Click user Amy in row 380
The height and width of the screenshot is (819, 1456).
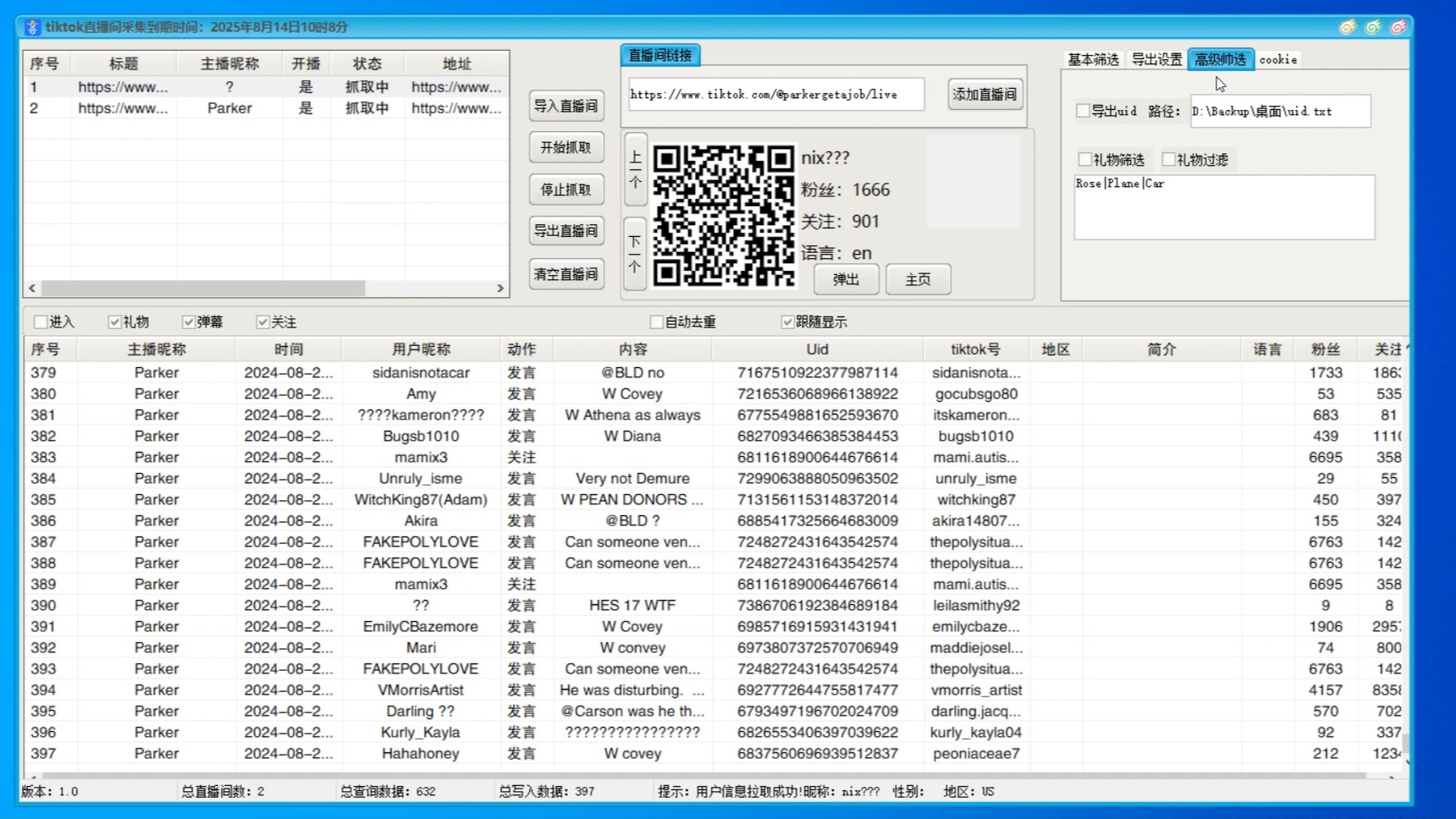(421, 393)
